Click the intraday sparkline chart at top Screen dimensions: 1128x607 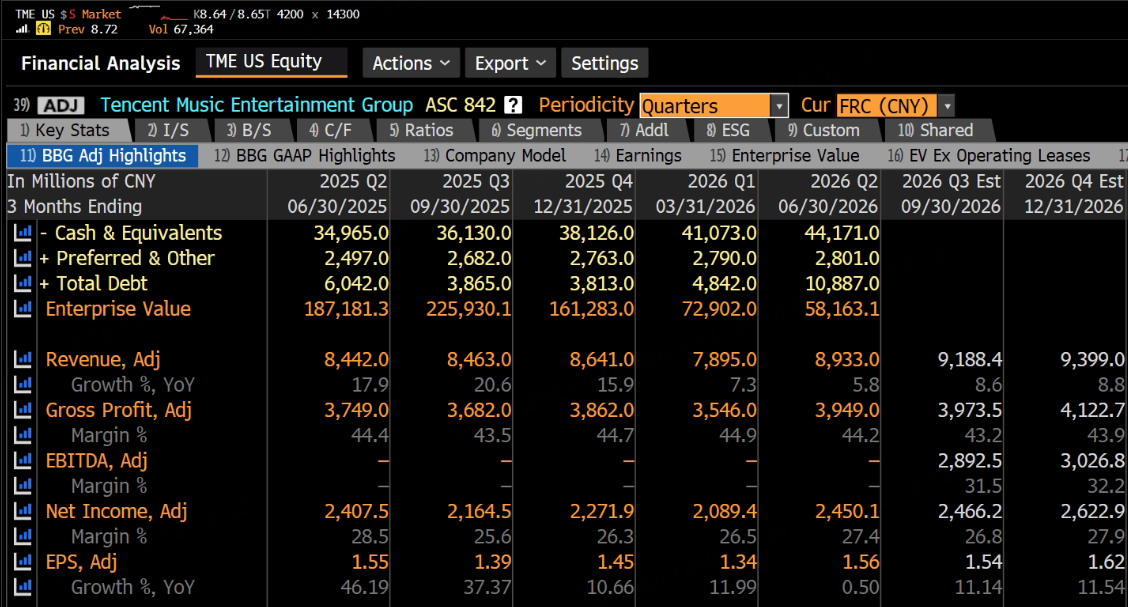point(157,12)
